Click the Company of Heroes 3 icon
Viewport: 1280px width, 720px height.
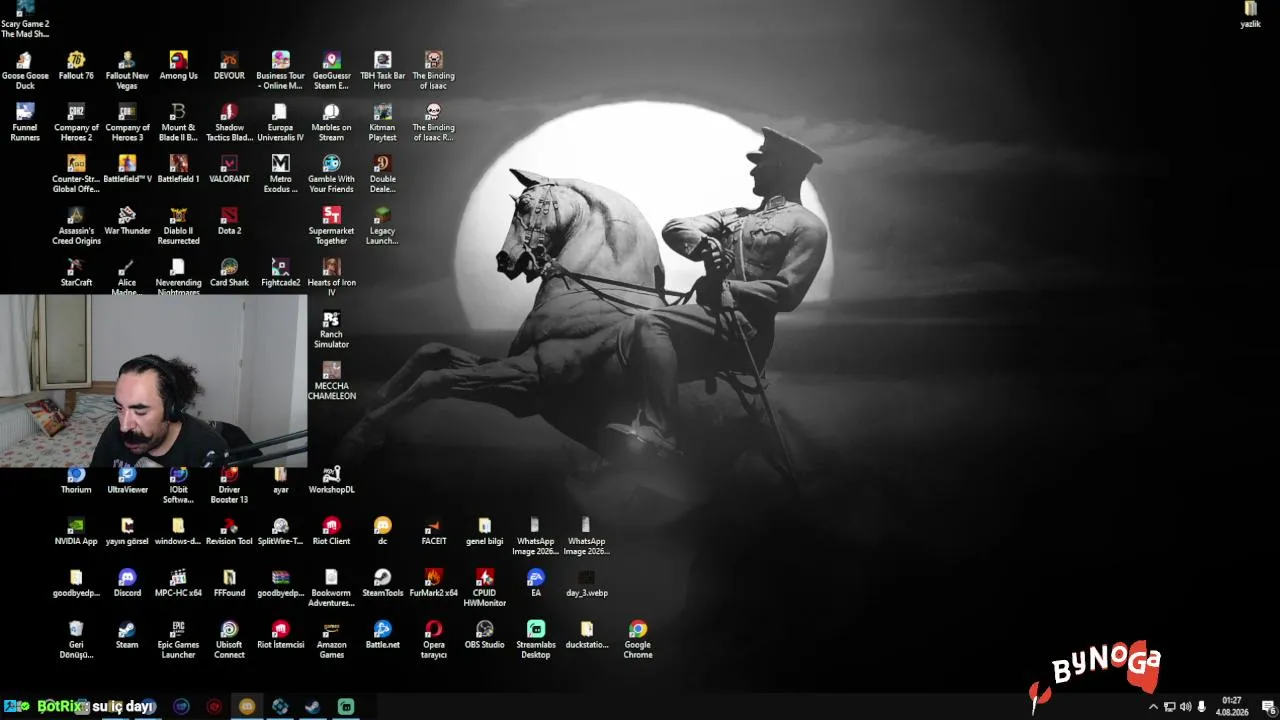coord(127,122)
